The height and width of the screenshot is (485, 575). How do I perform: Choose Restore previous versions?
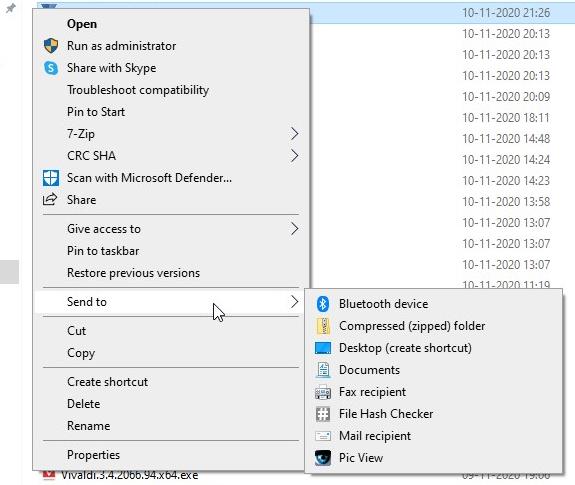tap(171, 273)
